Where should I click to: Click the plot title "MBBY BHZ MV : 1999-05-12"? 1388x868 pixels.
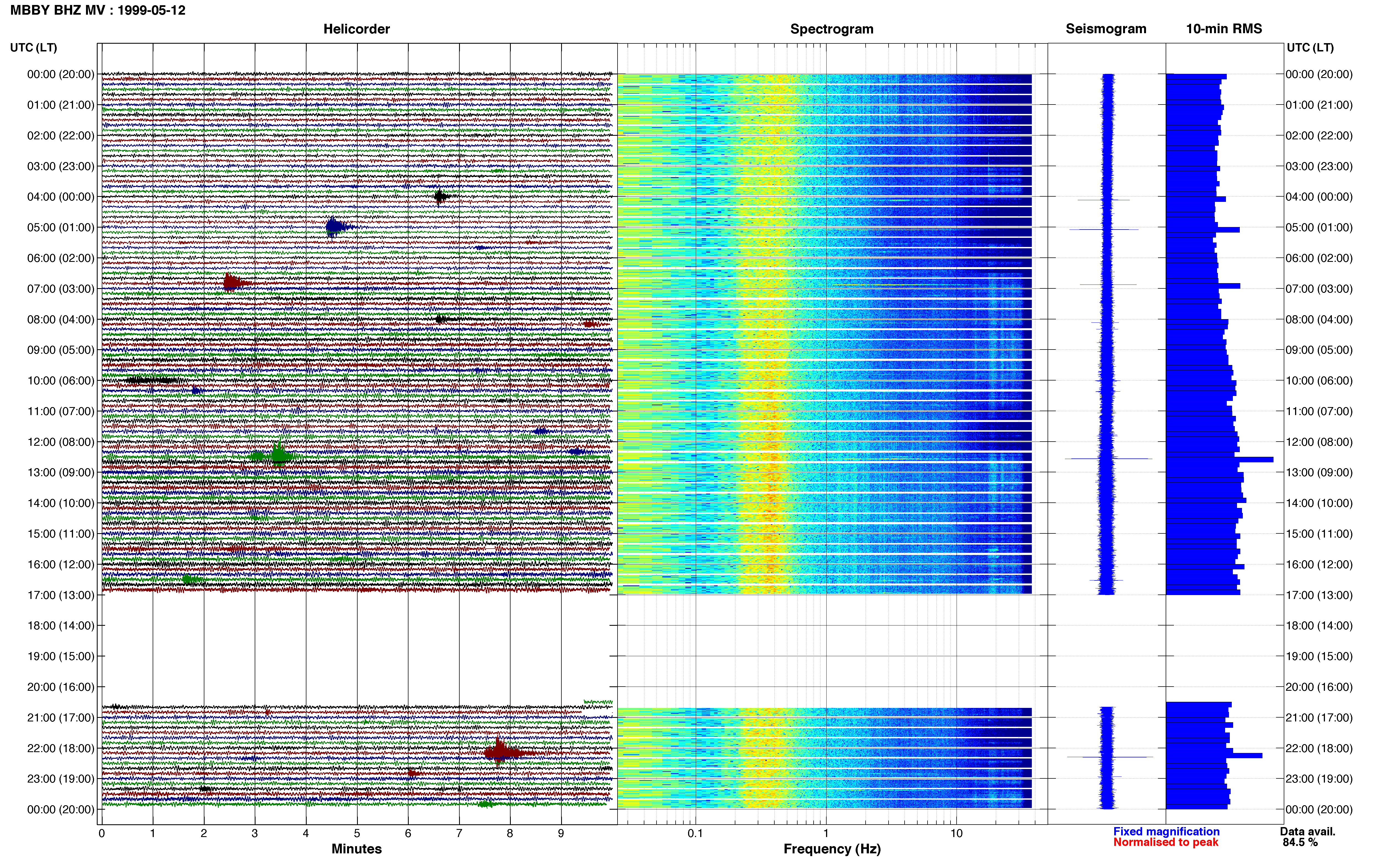coord(98,10)
